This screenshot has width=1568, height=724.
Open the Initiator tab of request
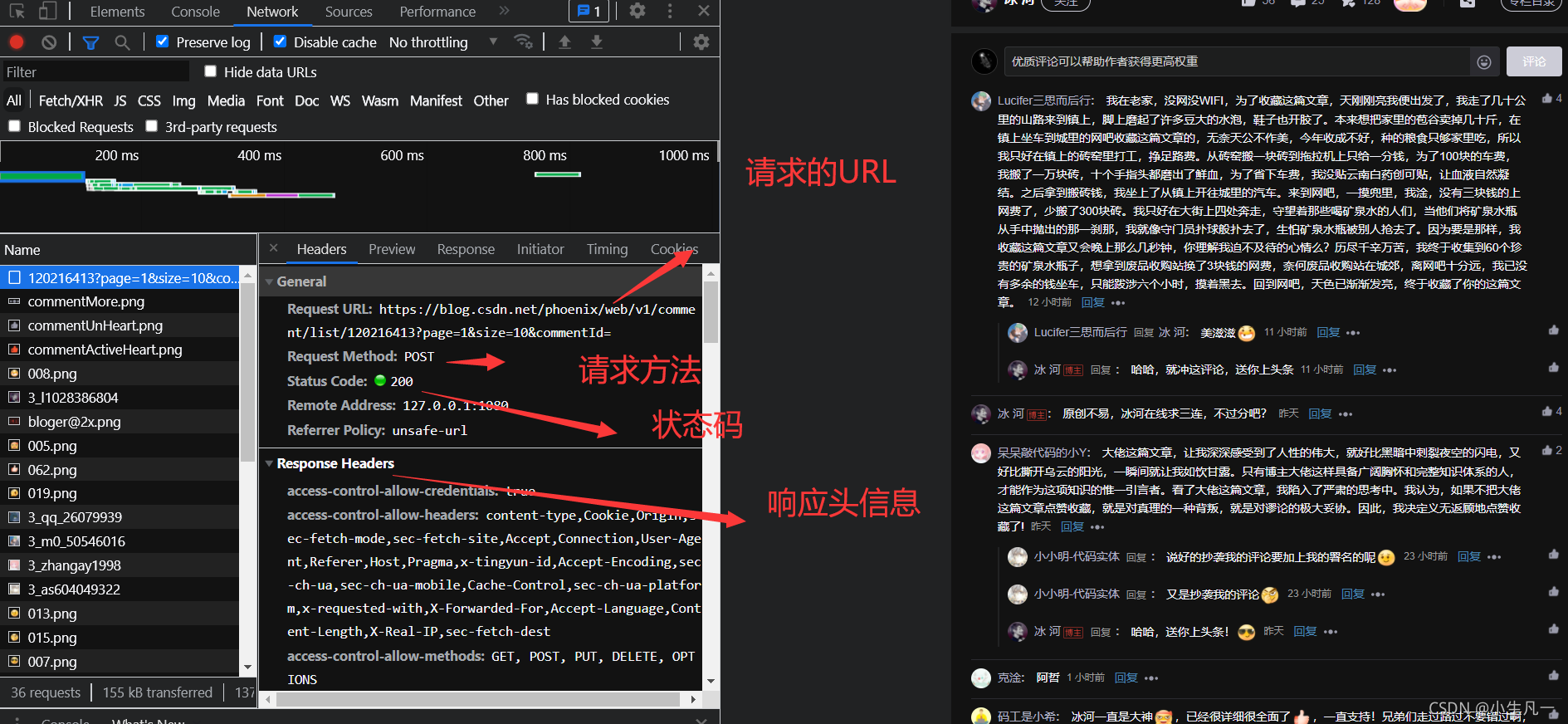540,249
